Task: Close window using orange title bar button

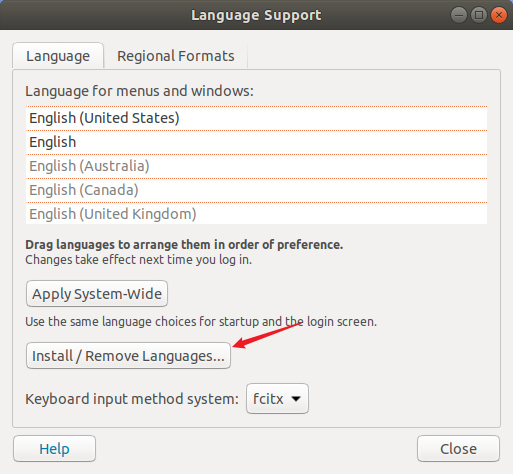Action: click(x=499, y=15)
